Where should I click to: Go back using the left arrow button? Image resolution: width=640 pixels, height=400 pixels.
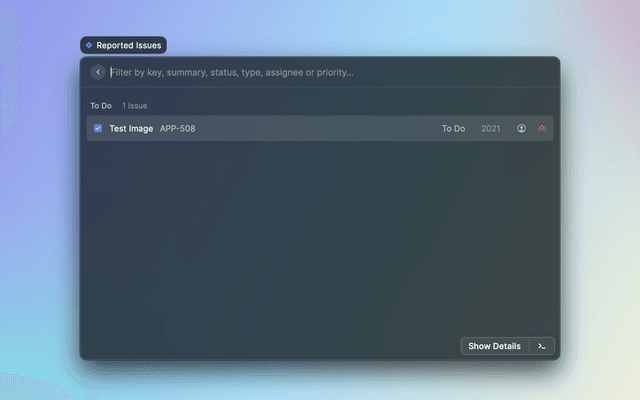pyautogui.click(x=98, y=72)
